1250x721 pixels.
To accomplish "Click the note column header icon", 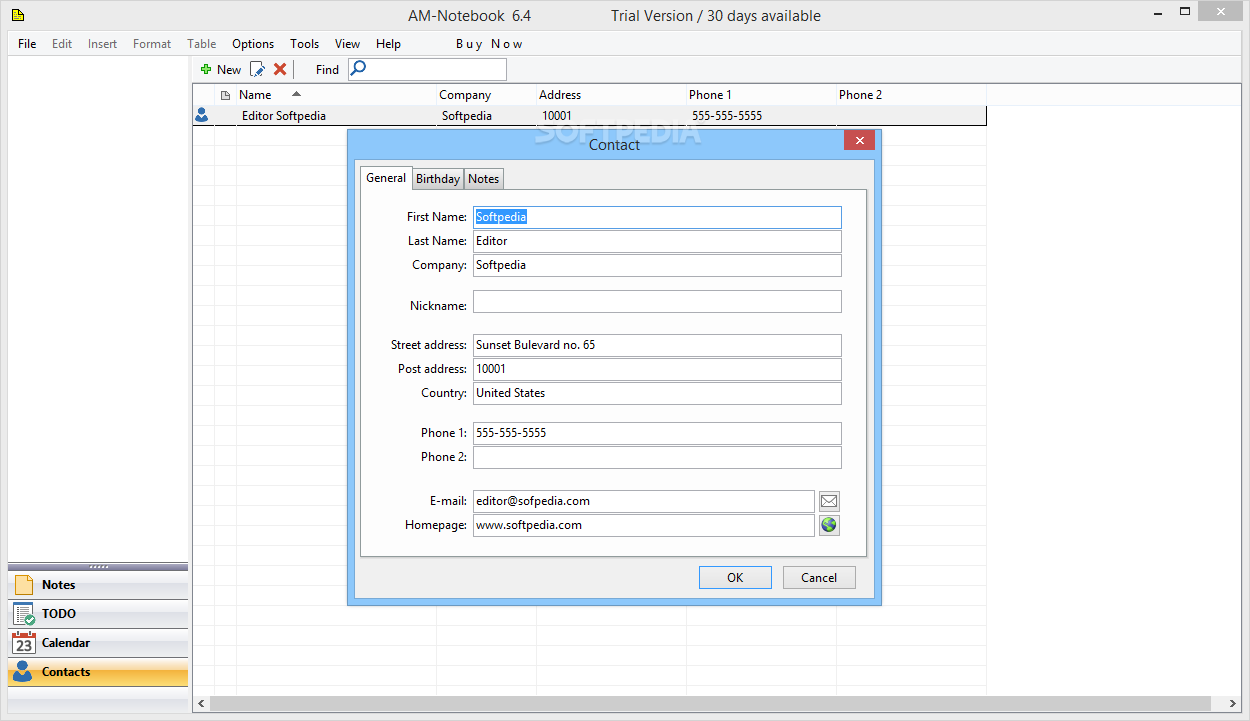I will [225, 95].
